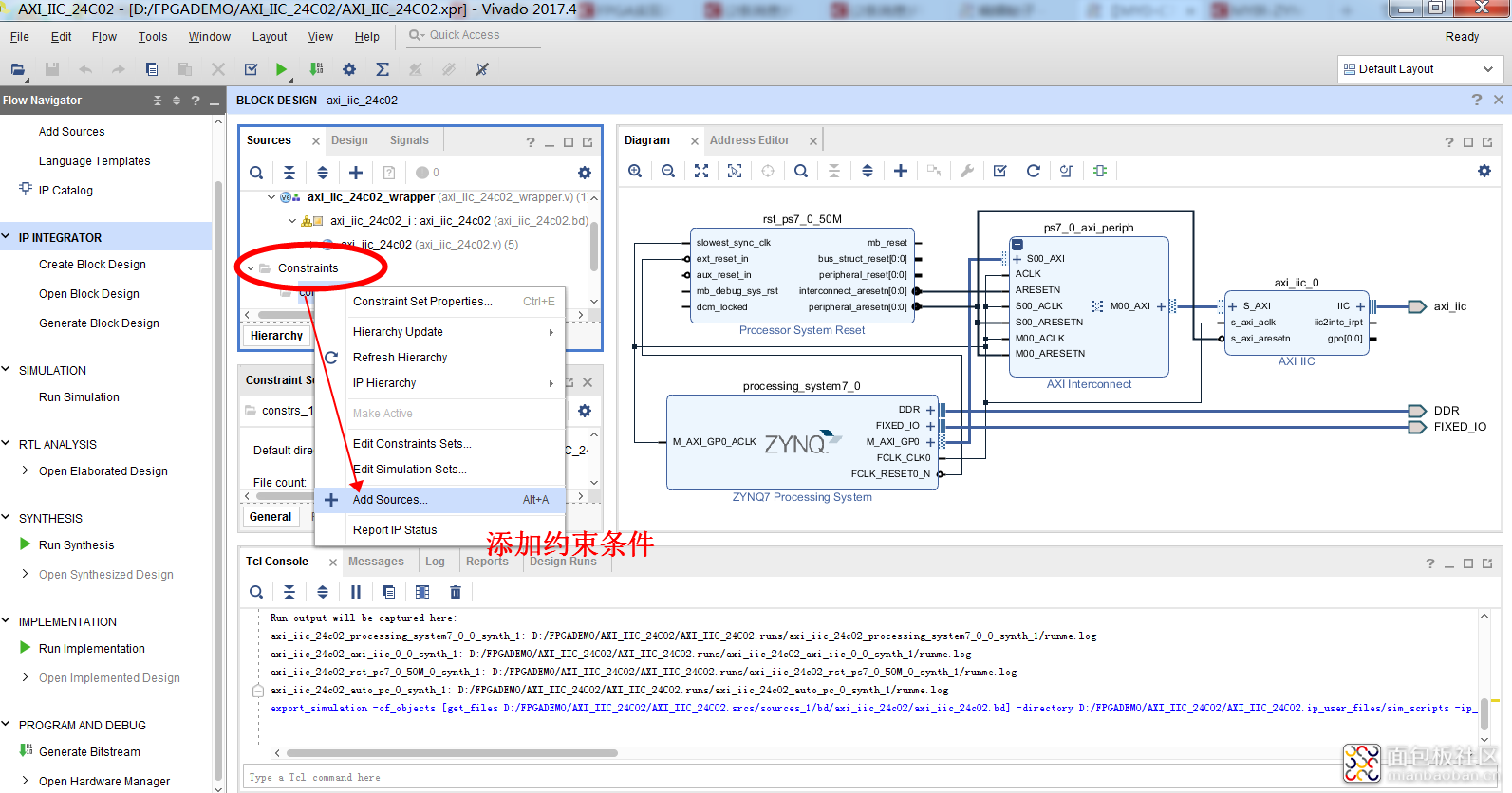Switch to the Signals tab
Screen dimensions: 1512x793
tap(409, 140)
